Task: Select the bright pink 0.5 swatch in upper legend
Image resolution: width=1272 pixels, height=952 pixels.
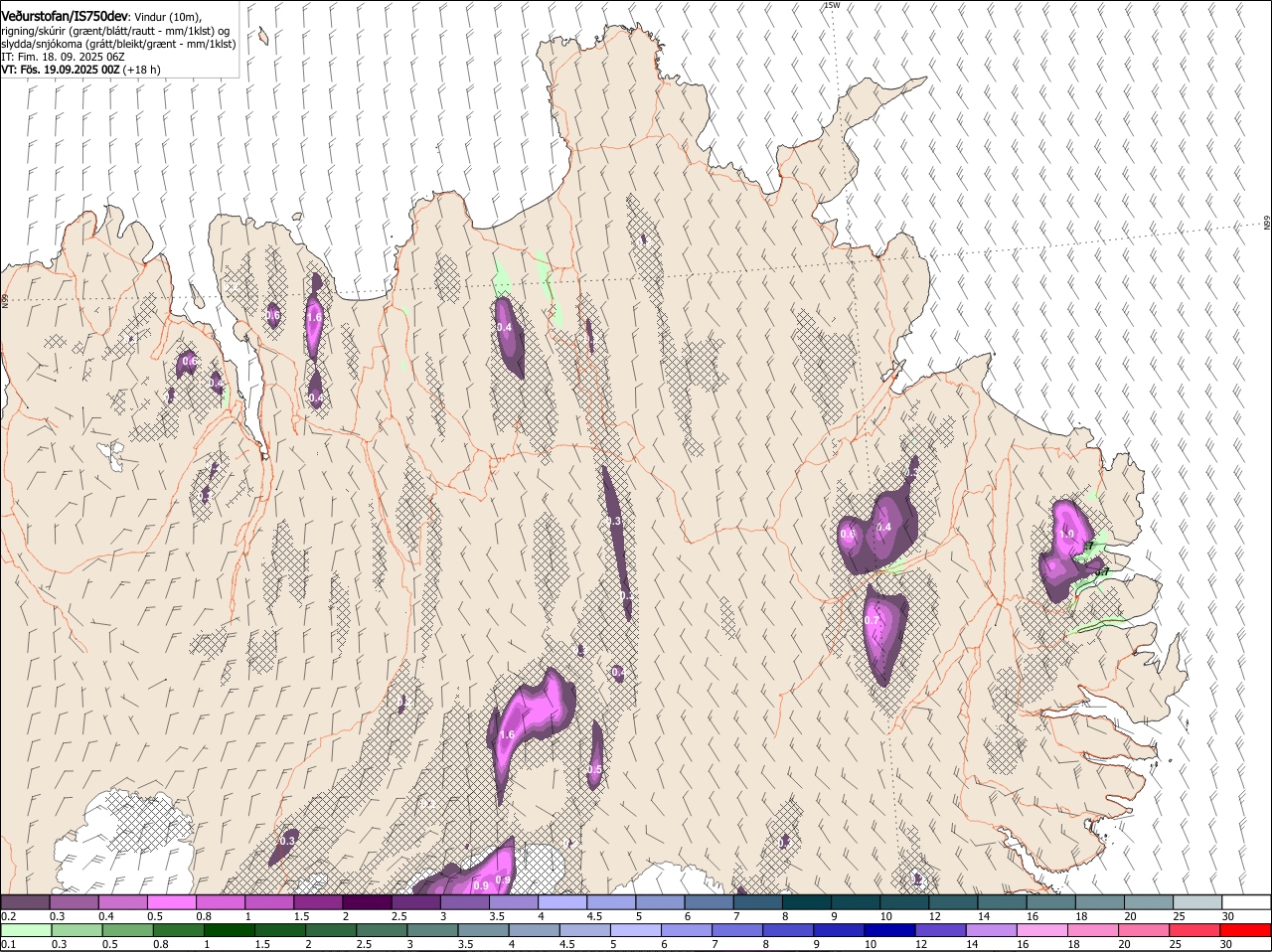Action: click(171, 901)
